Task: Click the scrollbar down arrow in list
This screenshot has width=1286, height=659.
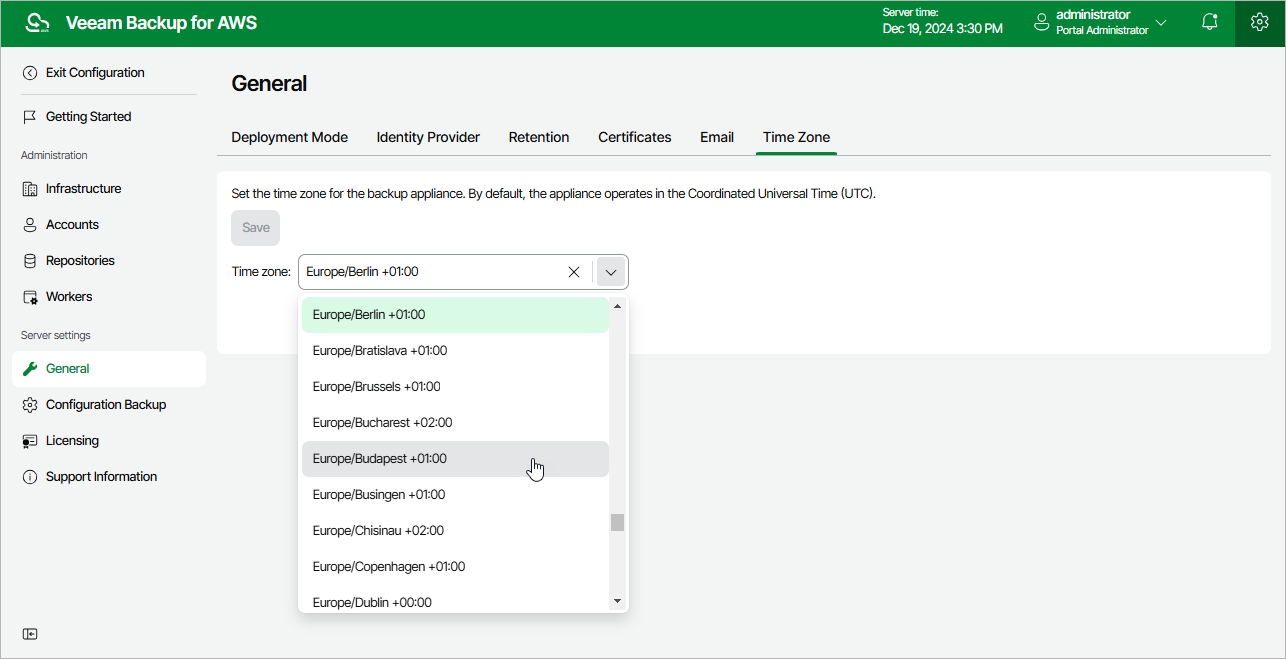Action: point(617,601)
